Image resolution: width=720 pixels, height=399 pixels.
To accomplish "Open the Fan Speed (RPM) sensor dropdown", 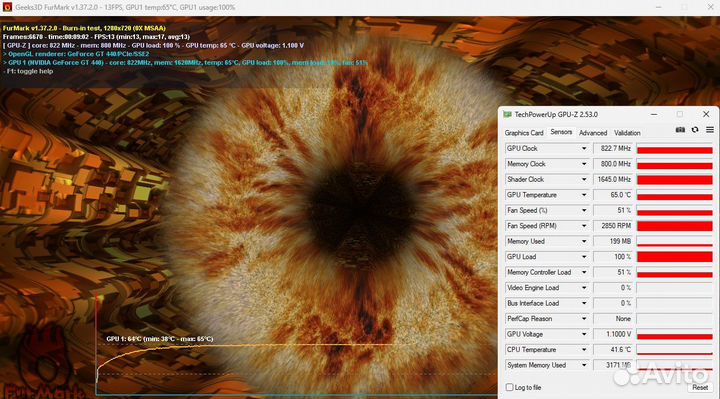I will (584, 226).
